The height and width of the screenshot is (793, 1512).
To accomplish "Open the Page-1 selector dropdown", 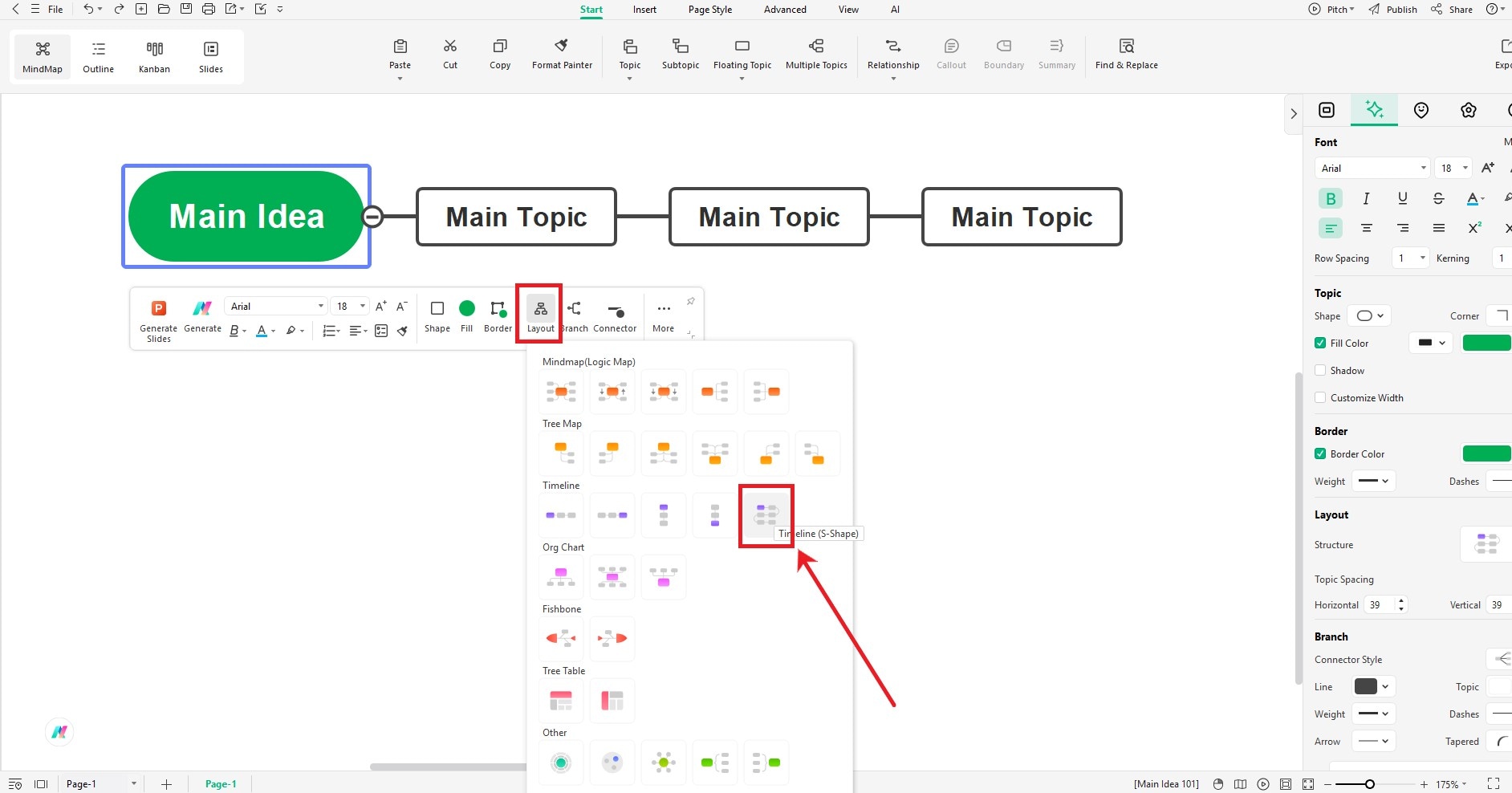I will [x=101, y=783].
